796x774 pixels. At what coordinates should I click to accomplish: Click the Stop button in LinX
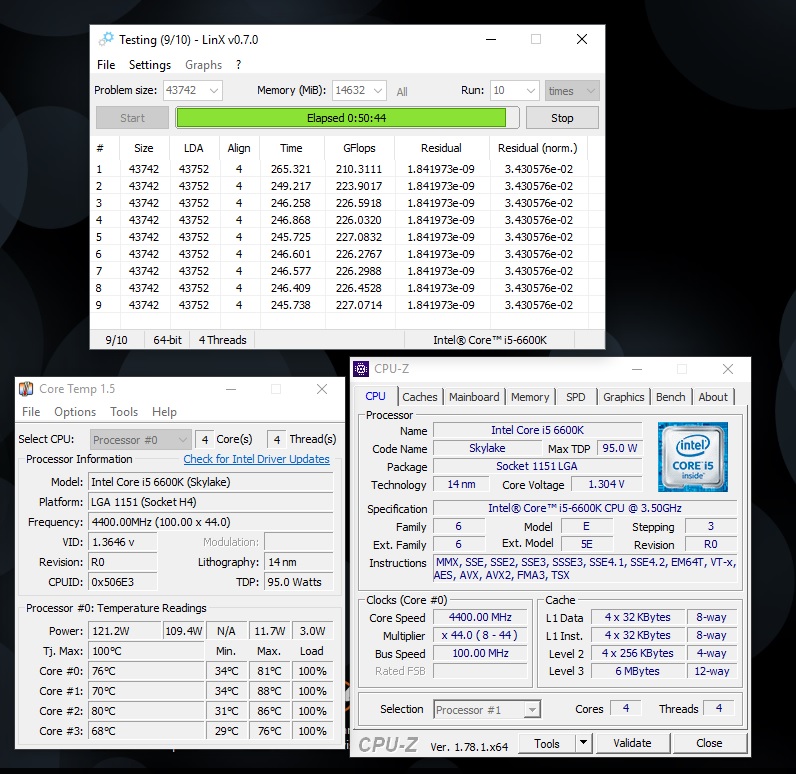pyautogui.click(x=562, y=118)
